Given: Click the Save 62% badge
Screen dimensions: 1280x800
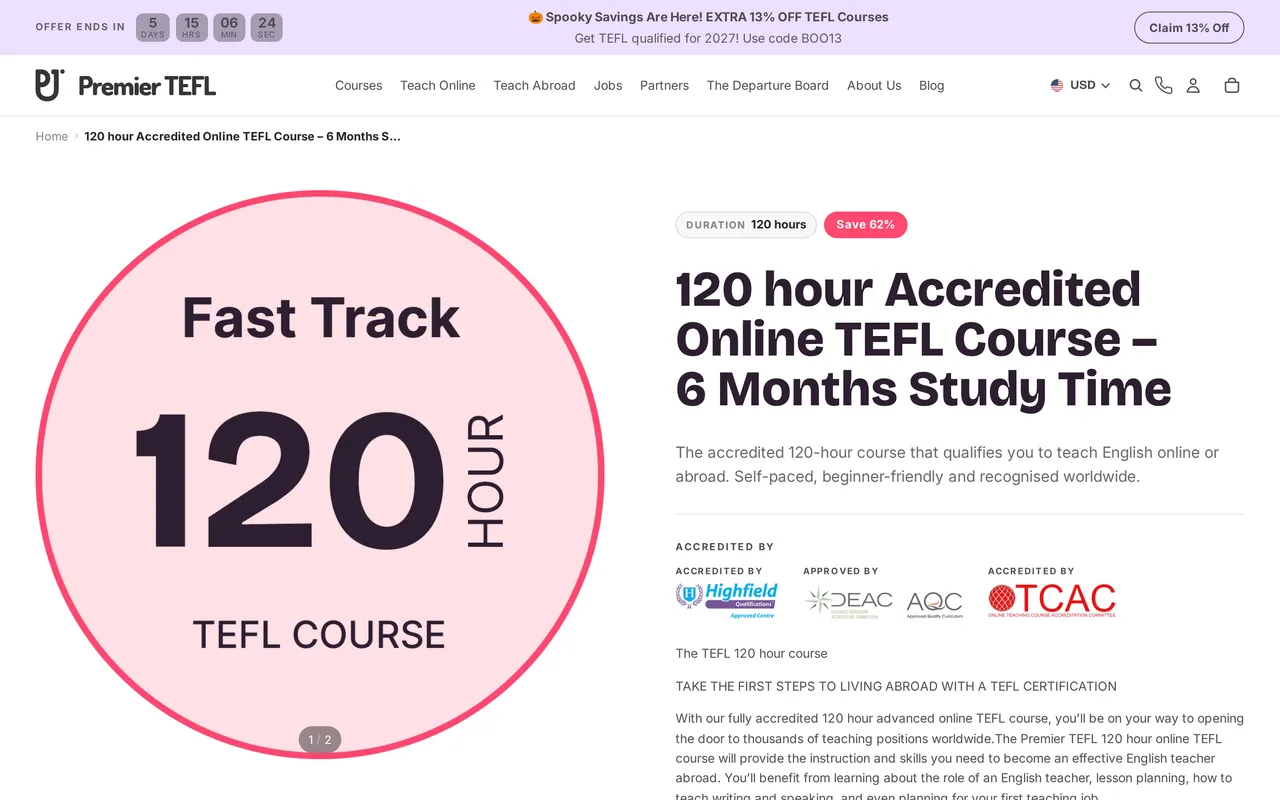Looking at the screenshot, I should 866,225.
